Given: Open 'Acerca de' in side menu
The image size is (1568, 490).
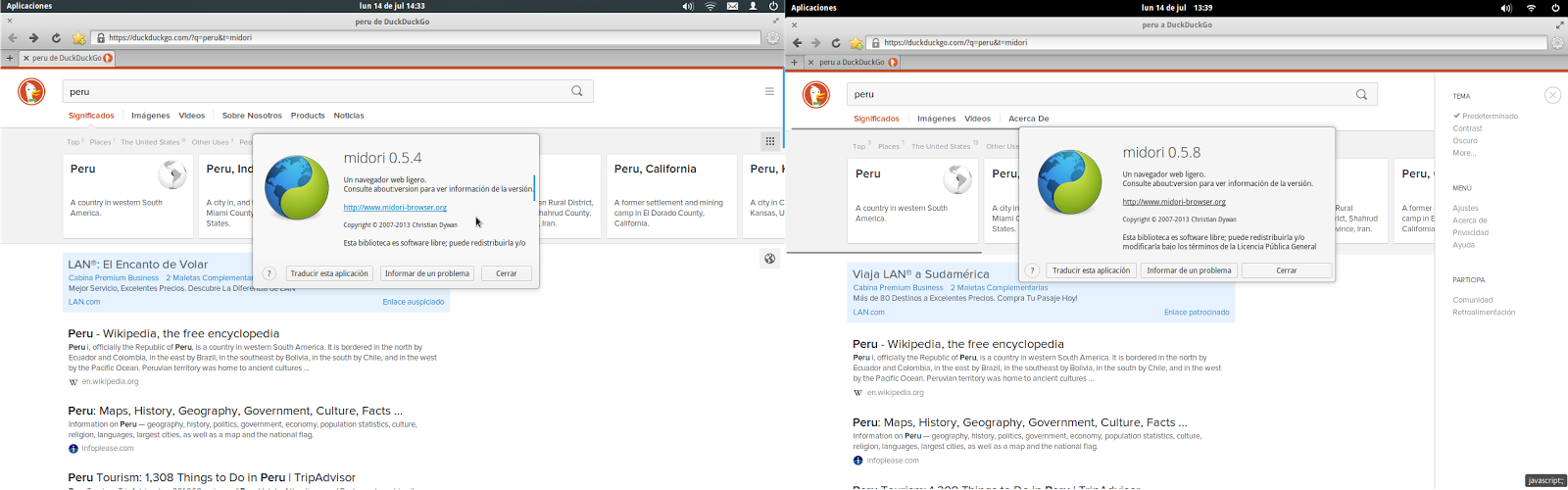Looking at the screenshot, I should pyautogui.click(x=1470, y=220).
